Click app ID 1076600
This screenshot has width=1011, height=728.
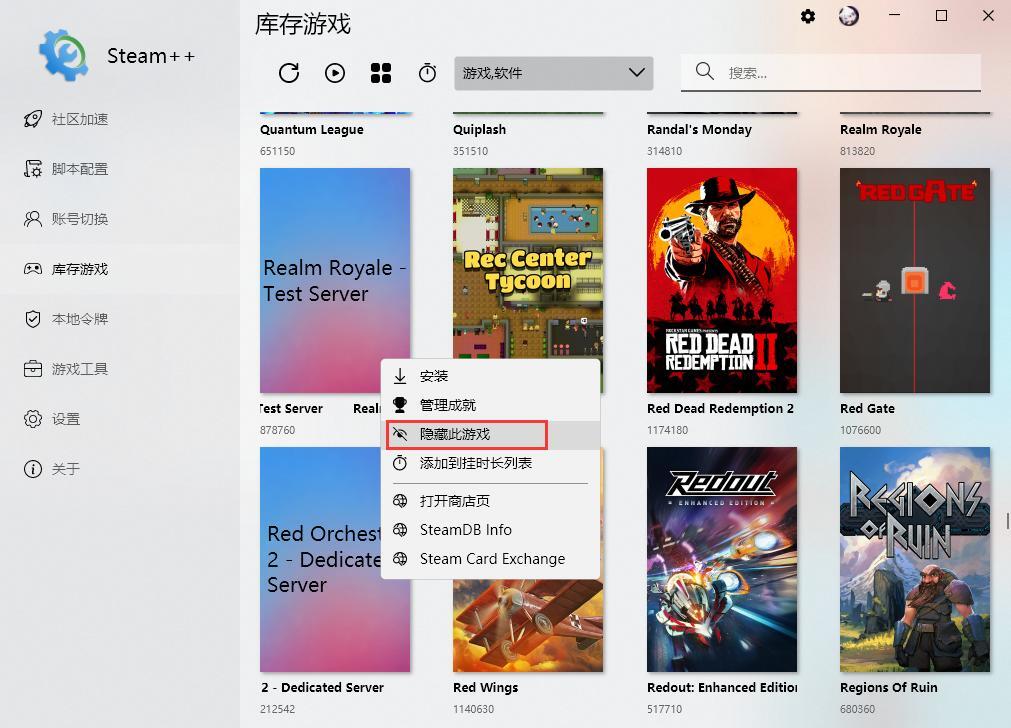(x=859, y=430)
